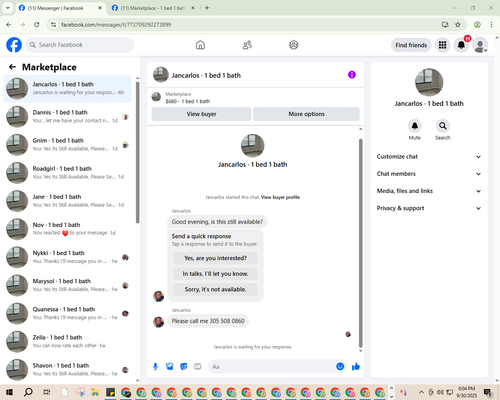Open the Roadgirl - 1 bed 1 bath chat
500x400 pixels.
point(67,173)
